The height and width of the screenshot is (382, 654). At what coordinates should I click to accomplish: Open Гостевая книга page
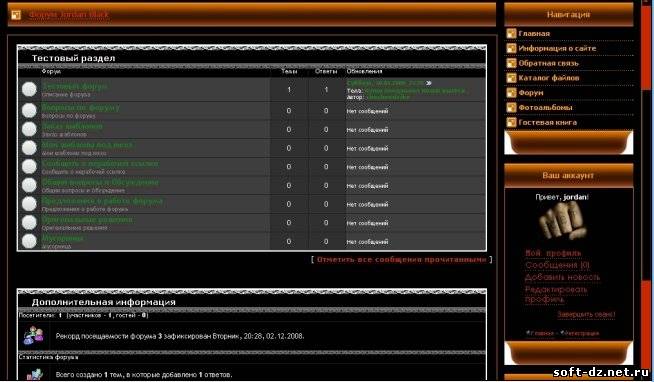(547, 123)
